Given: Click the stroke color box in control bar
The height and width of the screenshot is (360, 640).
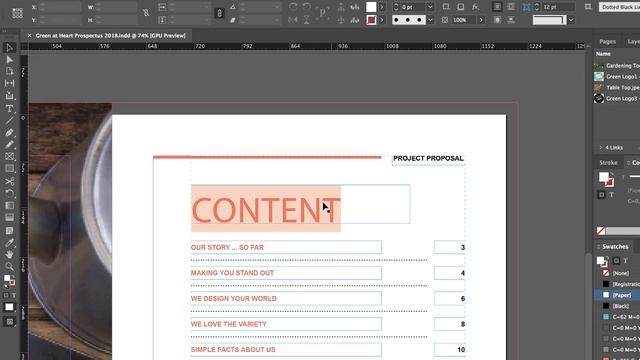Looking at the screenshot, I should pos(371,20).
